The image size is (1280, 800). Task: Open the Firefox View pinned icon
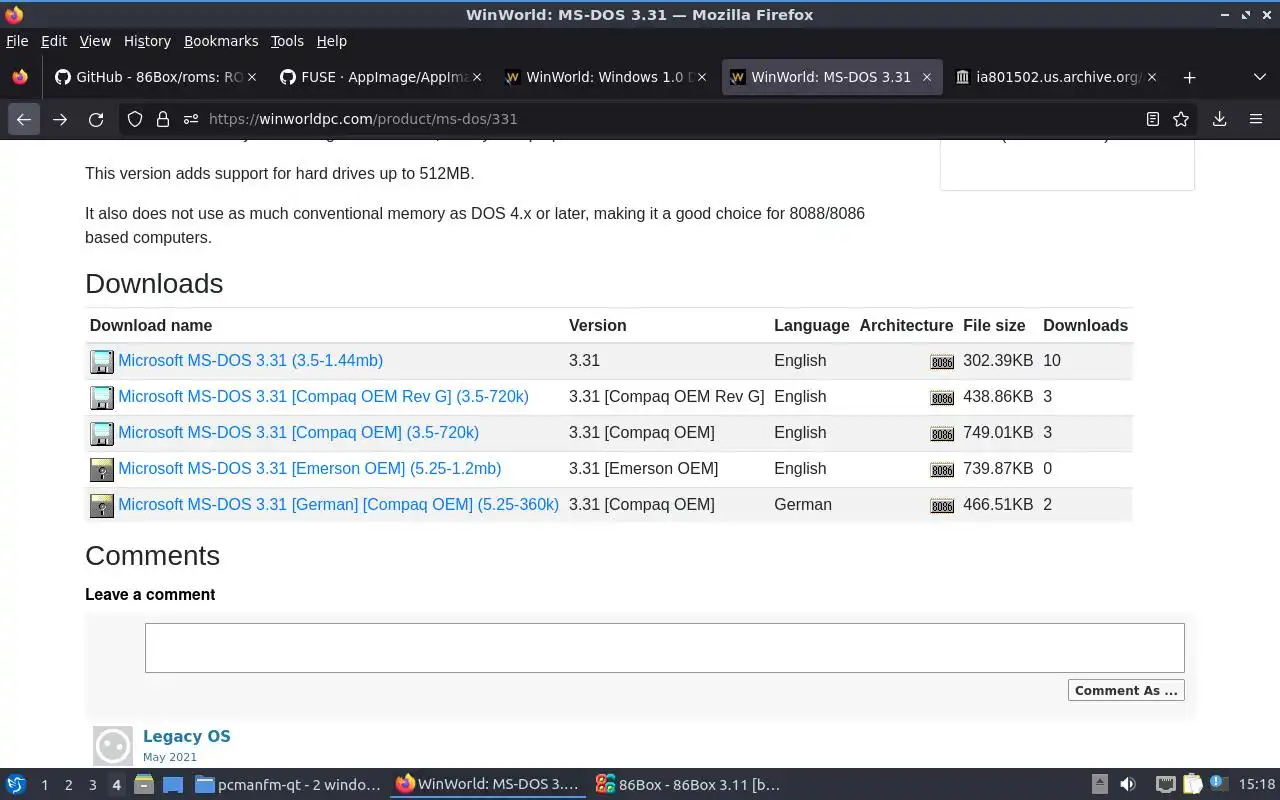pyautogui.click(x=19, y=77)
